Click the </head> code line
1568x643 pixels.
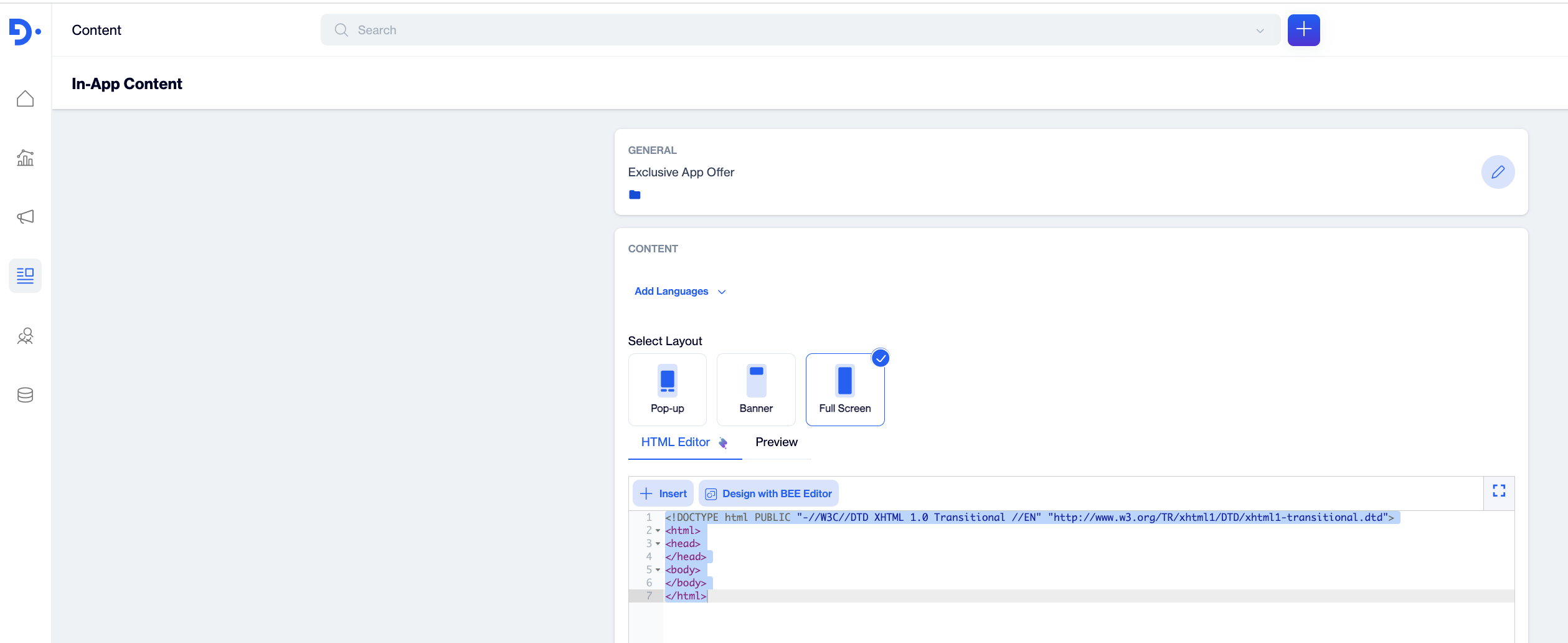(686, 557)
